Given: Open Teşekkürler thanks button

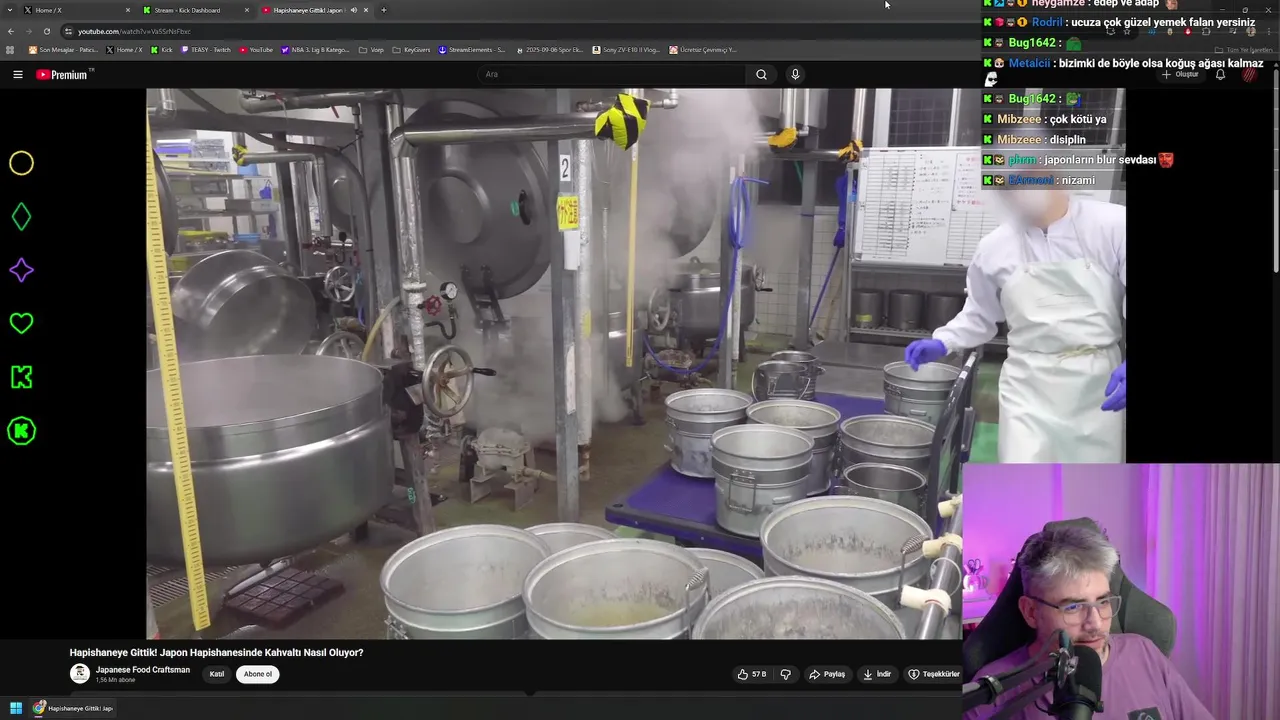Looking at the screenshot, I should point(934,674).
